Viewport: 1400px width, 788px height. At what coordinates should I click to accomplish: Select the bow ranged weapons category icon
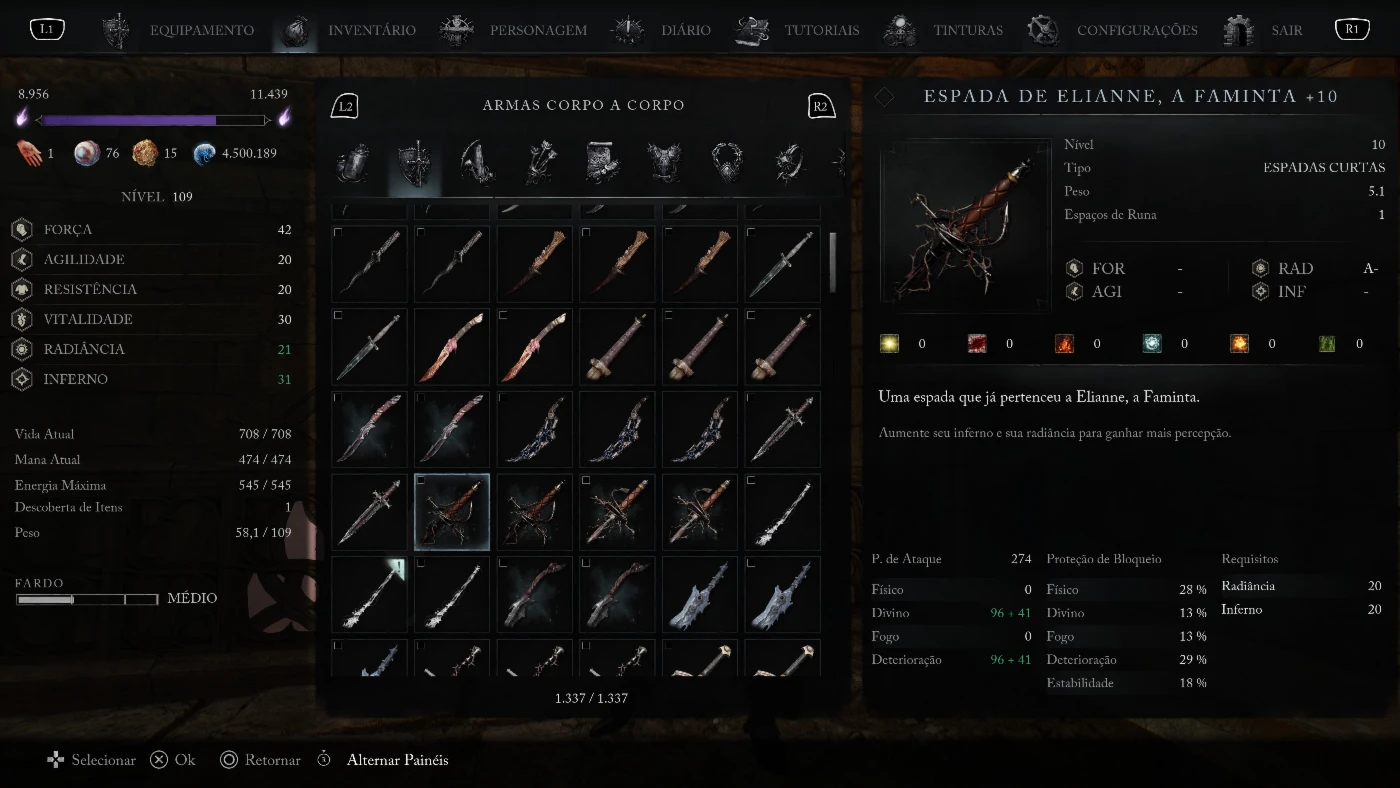click(478, 162)
